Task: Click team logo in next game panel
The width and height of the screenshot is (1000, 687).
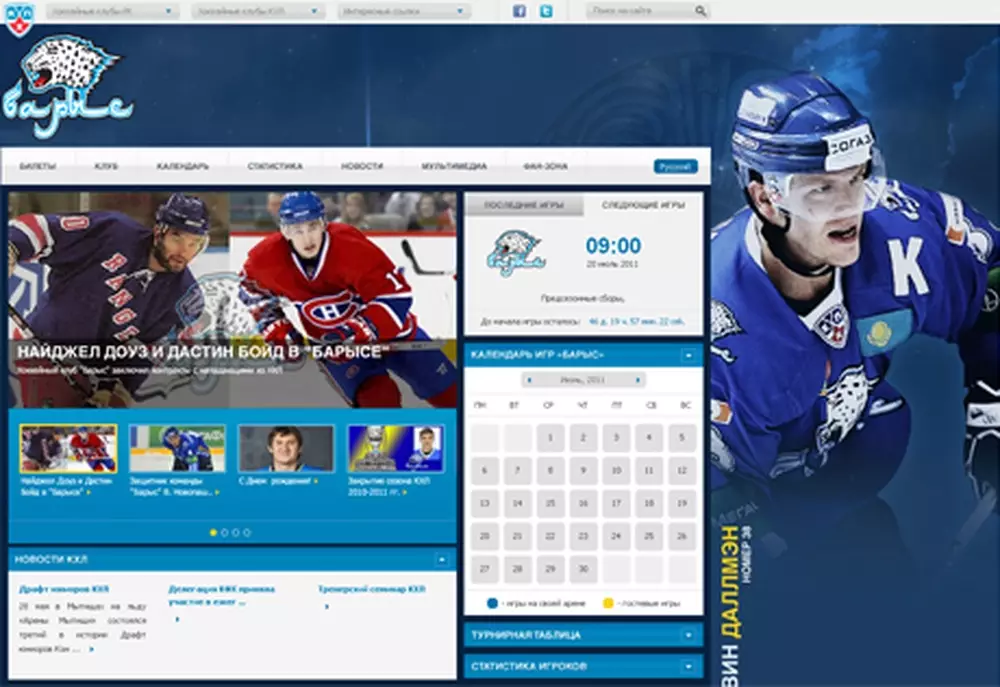Action: pos(515,253)
